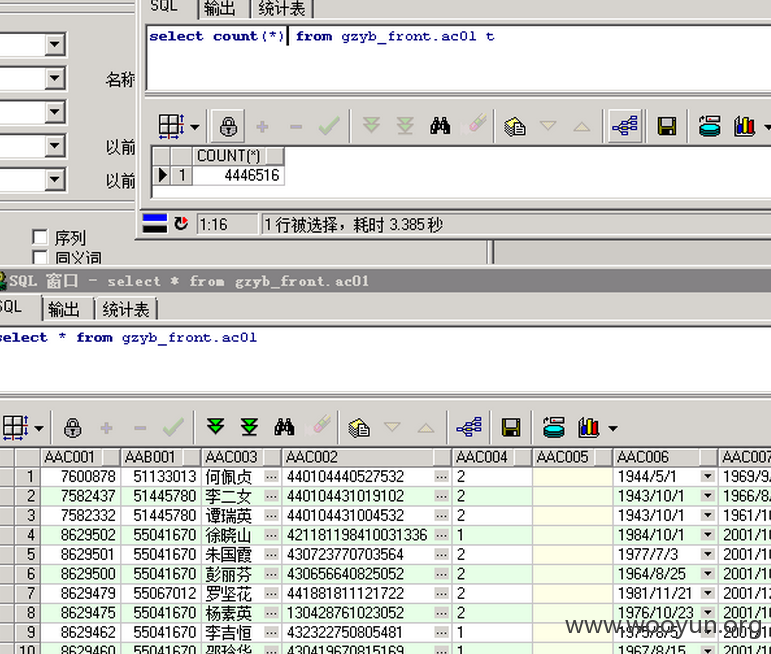Toggle the 序列 checkbox
Screen dimensions: 771x654
point(40,237)
